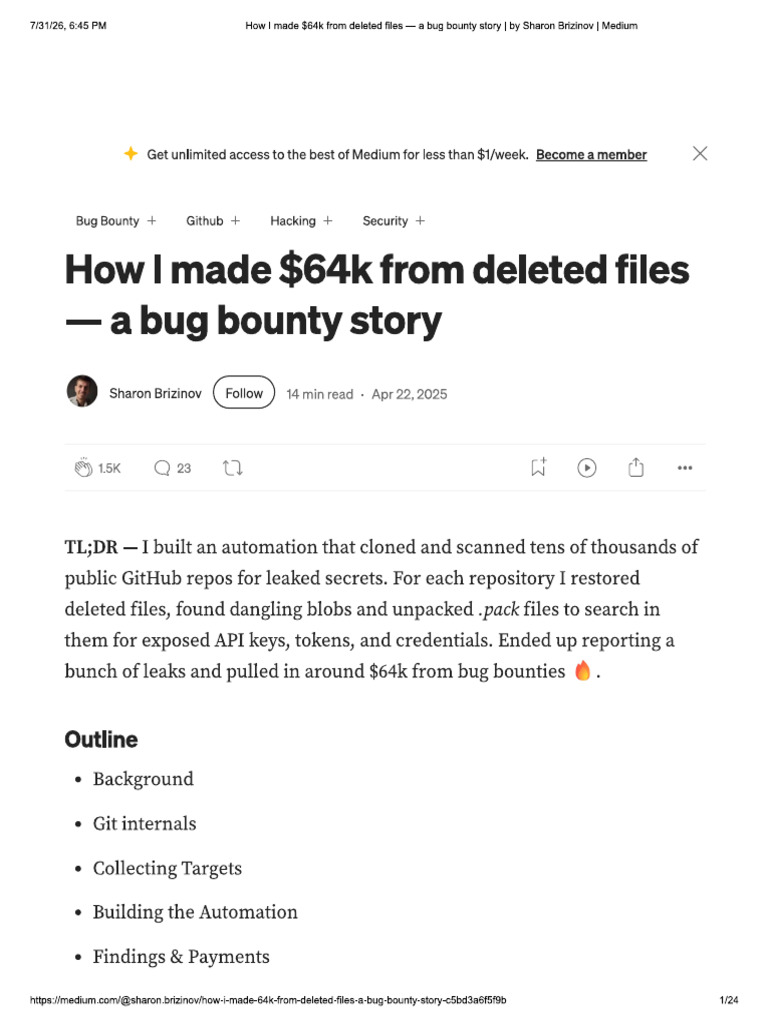
Task: Follow the Security topic plus sign
Action: pos(420,221)
